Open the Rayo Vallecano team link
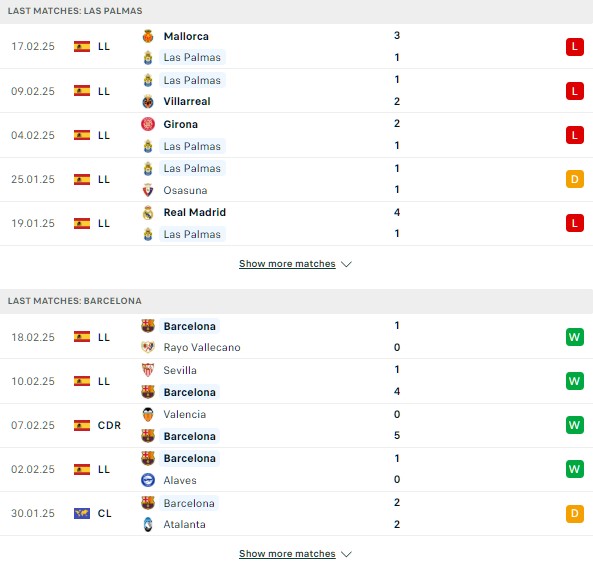 tap(202, 348)
